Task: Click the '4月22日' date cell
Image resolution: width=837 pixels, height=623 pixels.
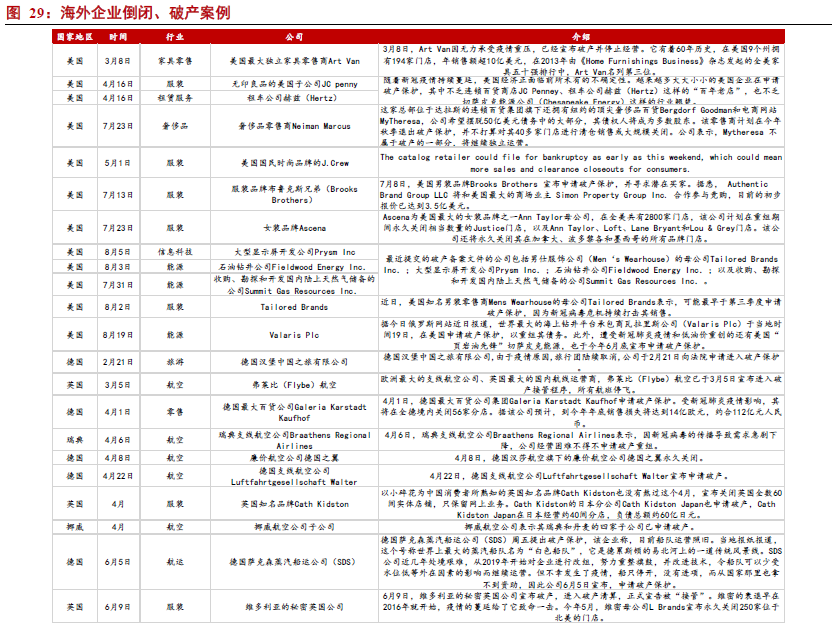Action: [x=118, y=476]
